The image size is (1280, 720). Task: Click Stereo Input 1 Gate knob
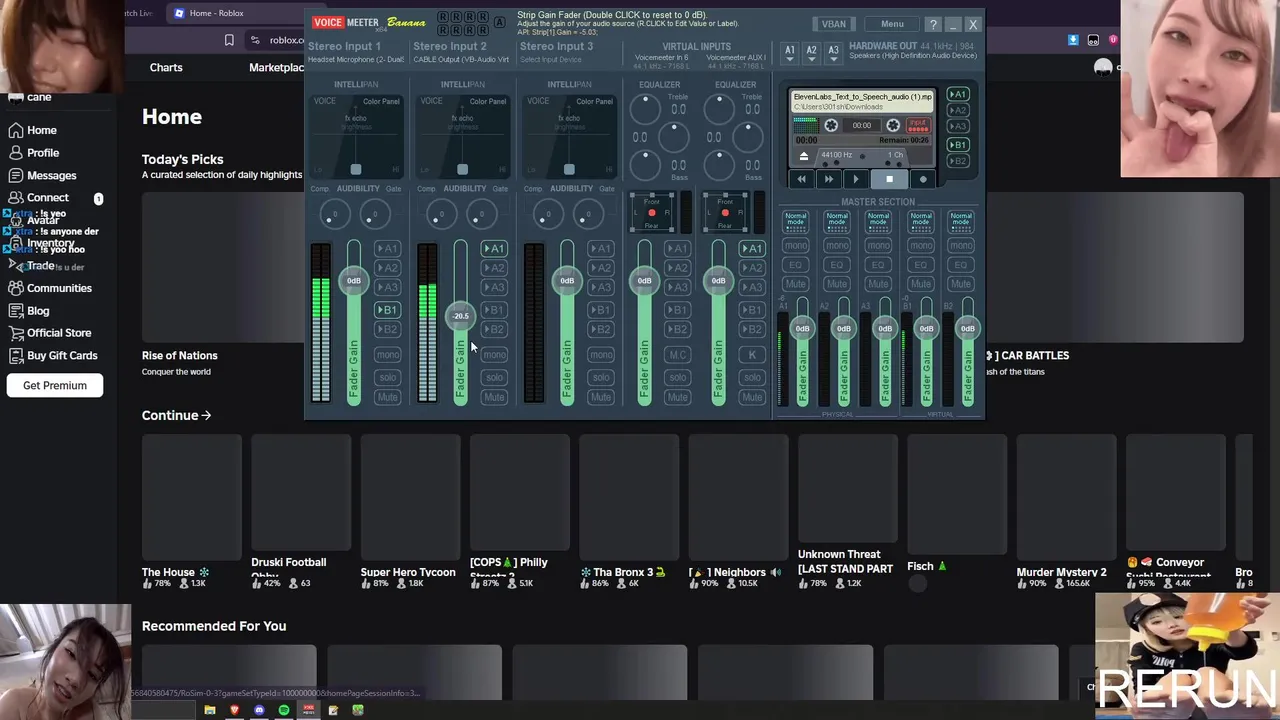pos(375,213)
